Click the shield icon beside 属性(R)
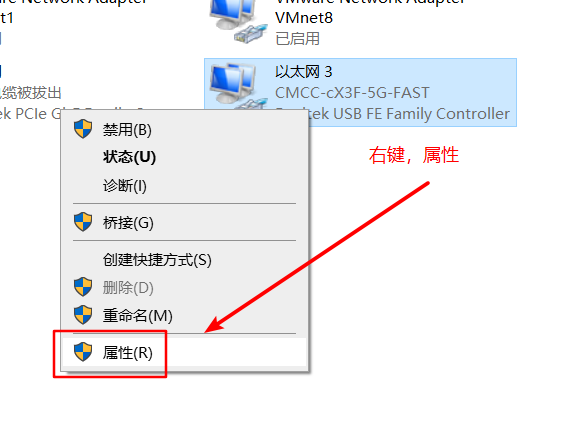586x439 pixels. (x=83, y=352)
